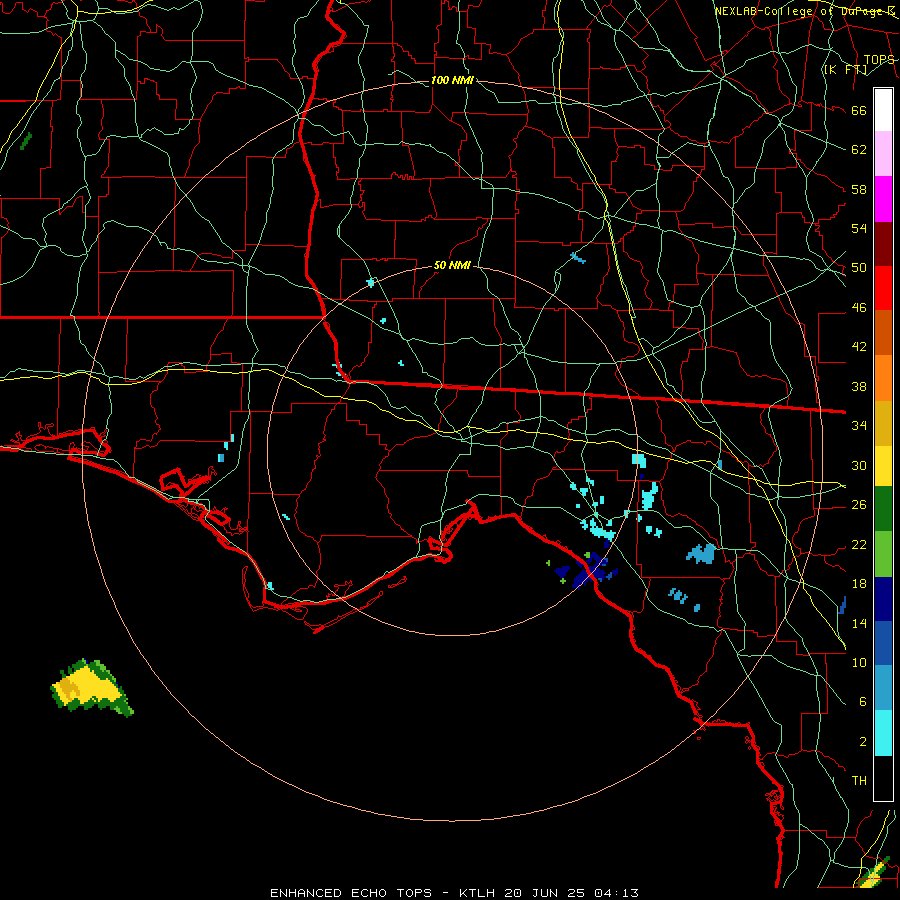This screenshot has width=900, height=900.
Task: Click the black TH legend band
Action: (x=883, y=778)
